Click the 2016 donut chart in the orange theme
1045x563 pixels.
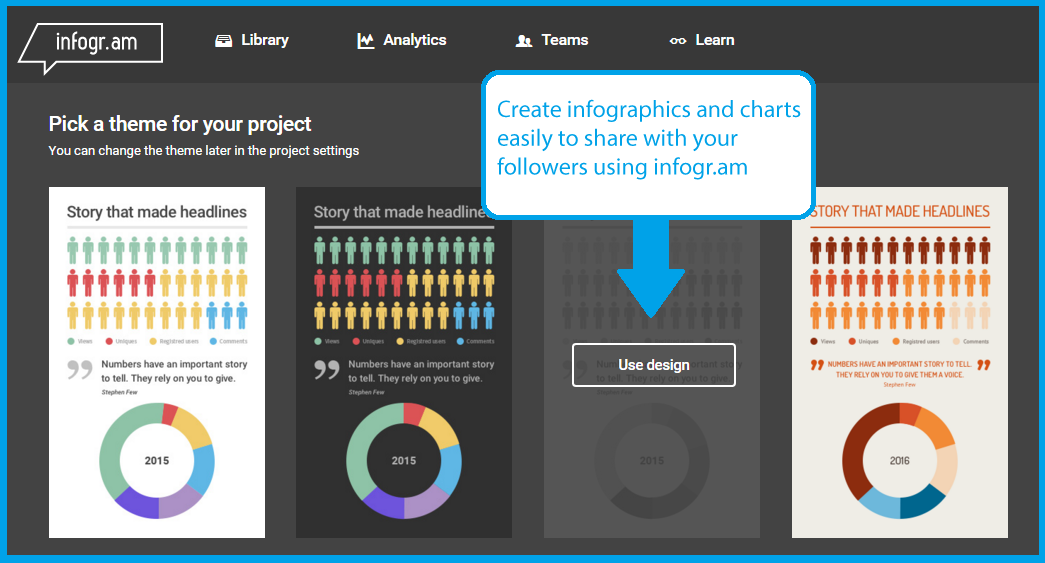point(900,460)
